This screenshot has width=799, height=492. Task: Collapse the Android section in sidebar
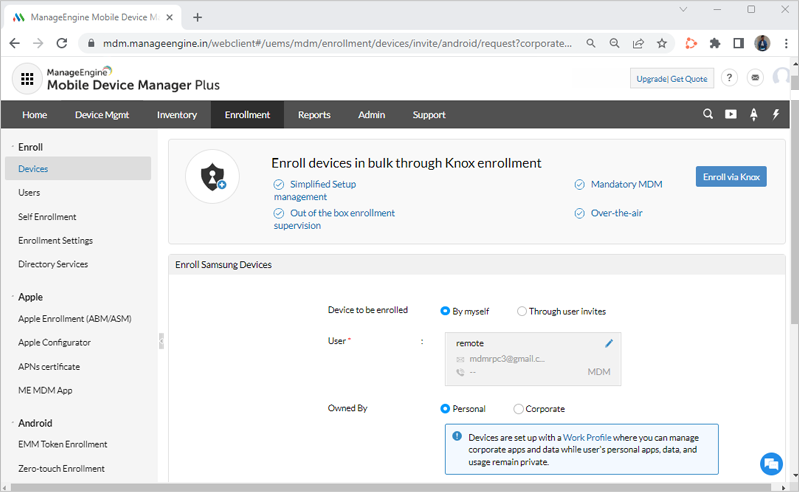12,423
